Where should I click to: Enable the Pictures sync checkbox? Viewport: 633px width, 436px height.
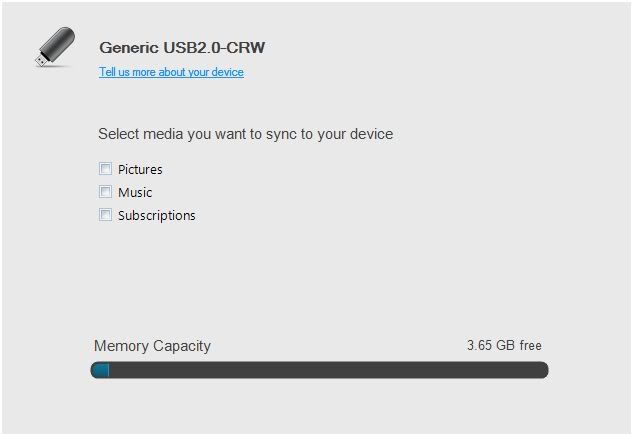(105, 169)
